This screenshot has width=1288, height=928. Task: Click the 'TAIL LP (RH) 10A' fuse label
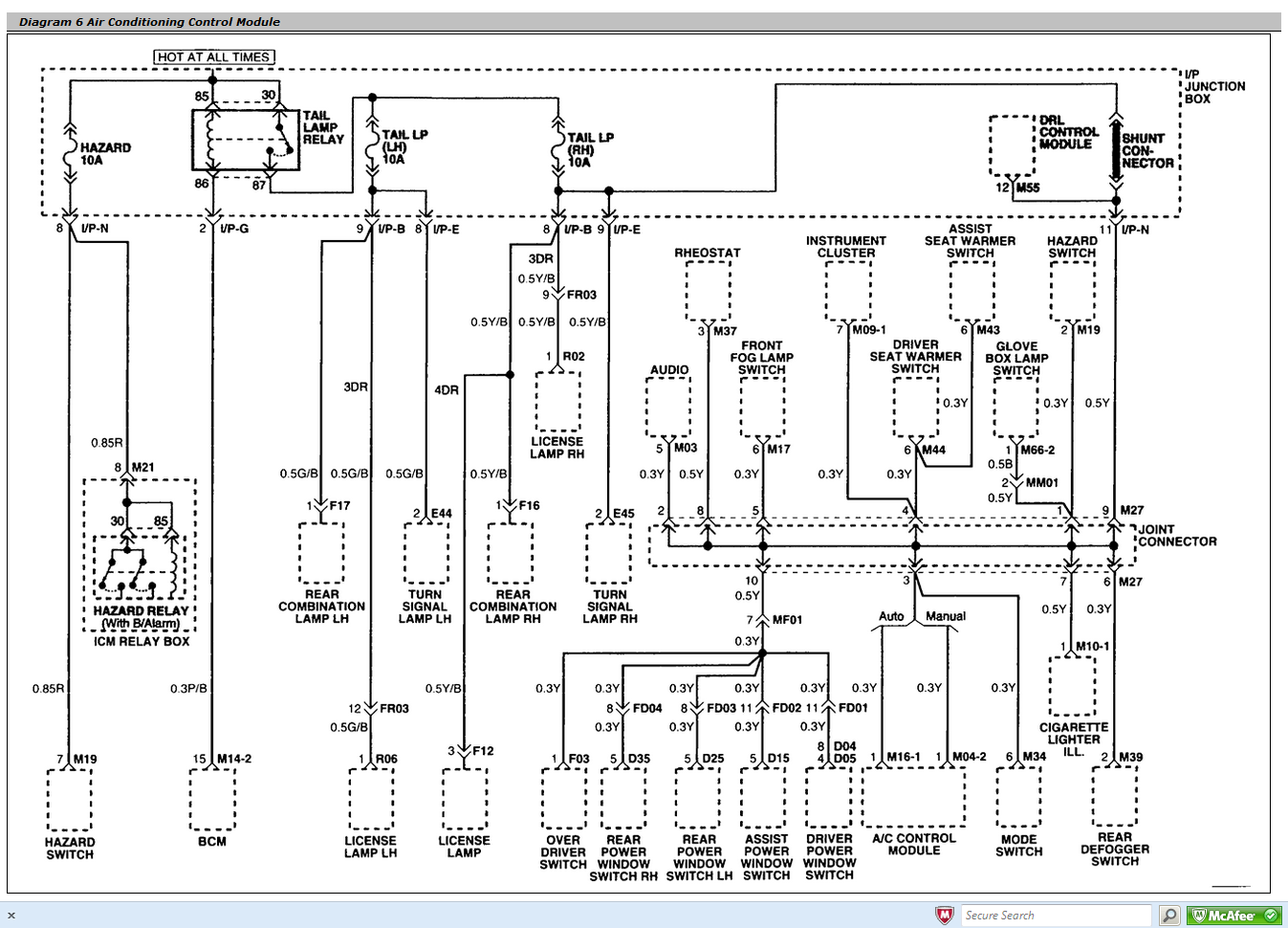pos(590,150)
